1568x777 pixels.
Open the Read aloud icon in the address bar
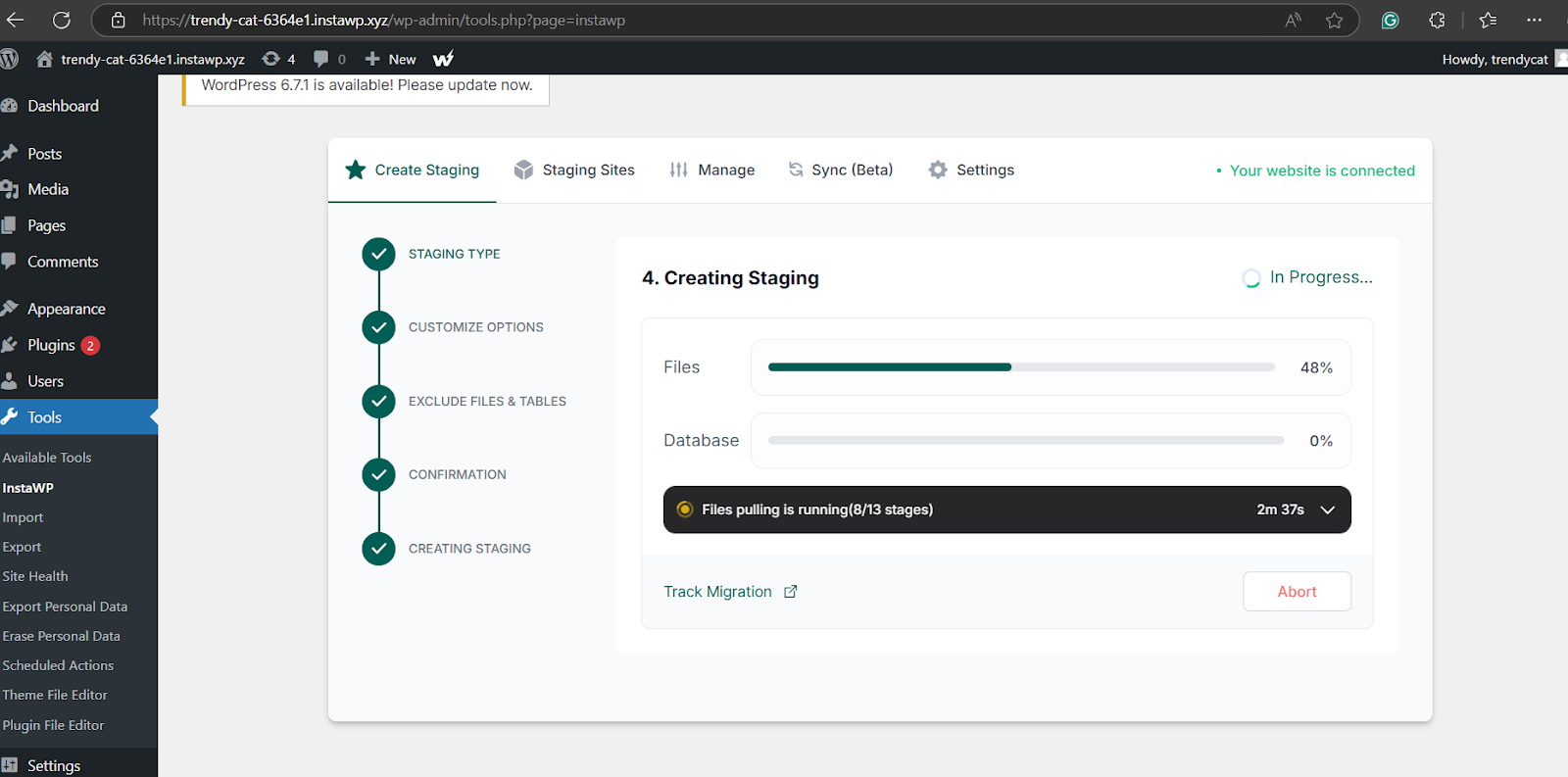[x=1294, y=20]
